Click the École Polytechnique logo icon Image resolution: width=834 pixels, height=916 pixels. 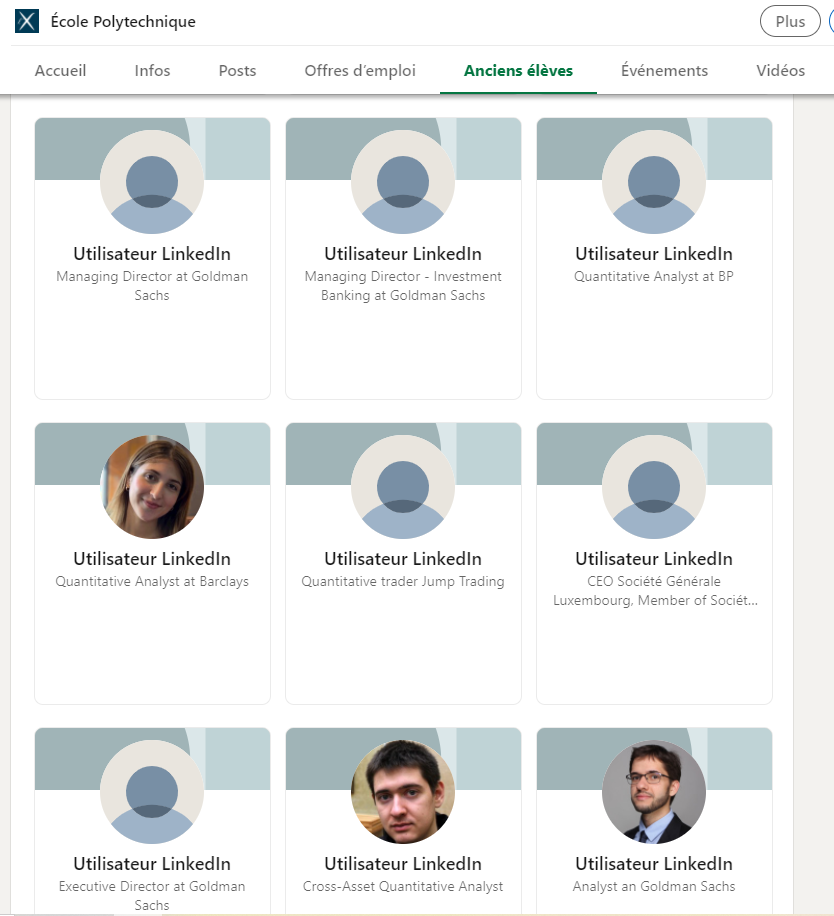27,21
